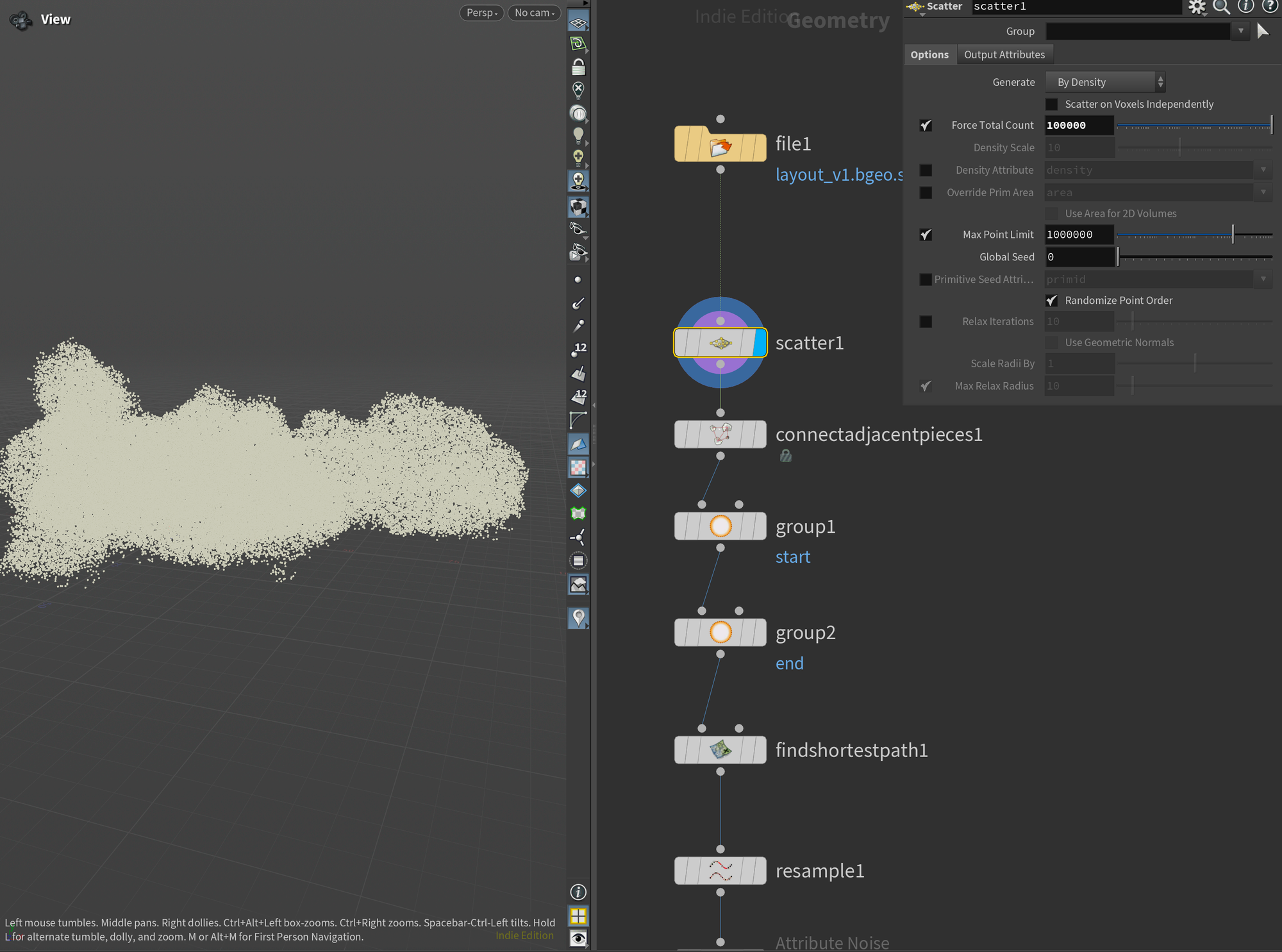Click the Global Seed input field
This screenshot has height=952, width=1282.
[1079, 256]
